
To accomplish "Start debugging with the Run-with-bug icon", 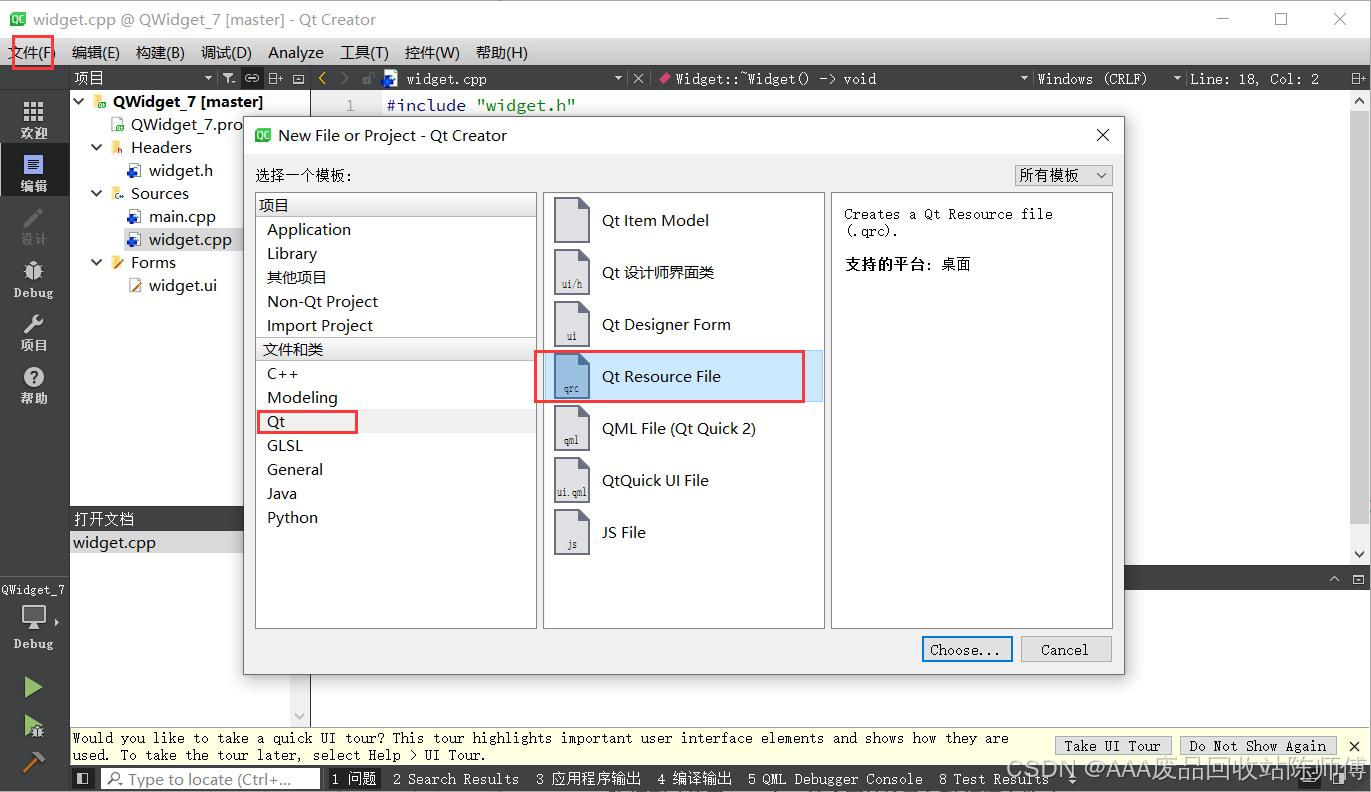I will (34, 726).
